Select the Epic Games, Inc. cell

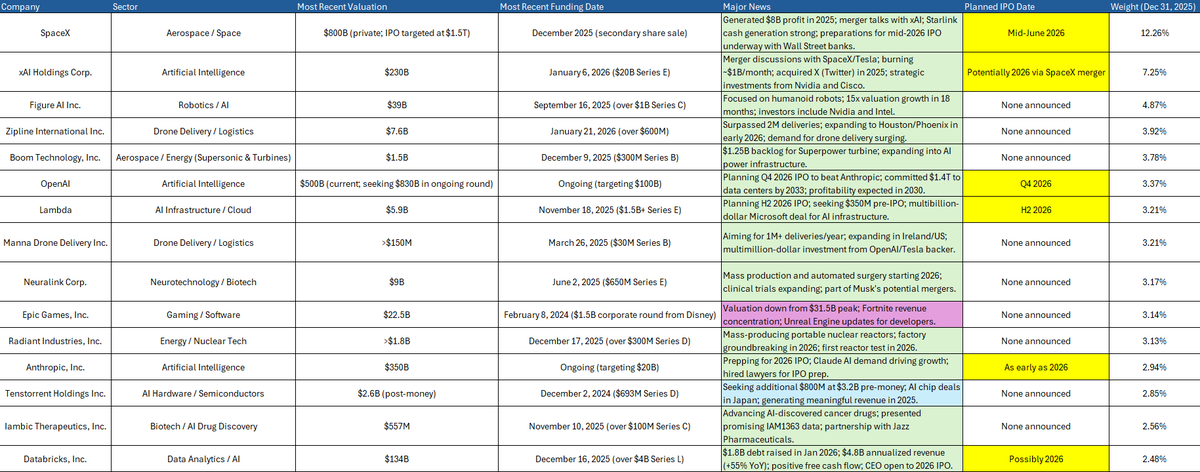point(56,315)
